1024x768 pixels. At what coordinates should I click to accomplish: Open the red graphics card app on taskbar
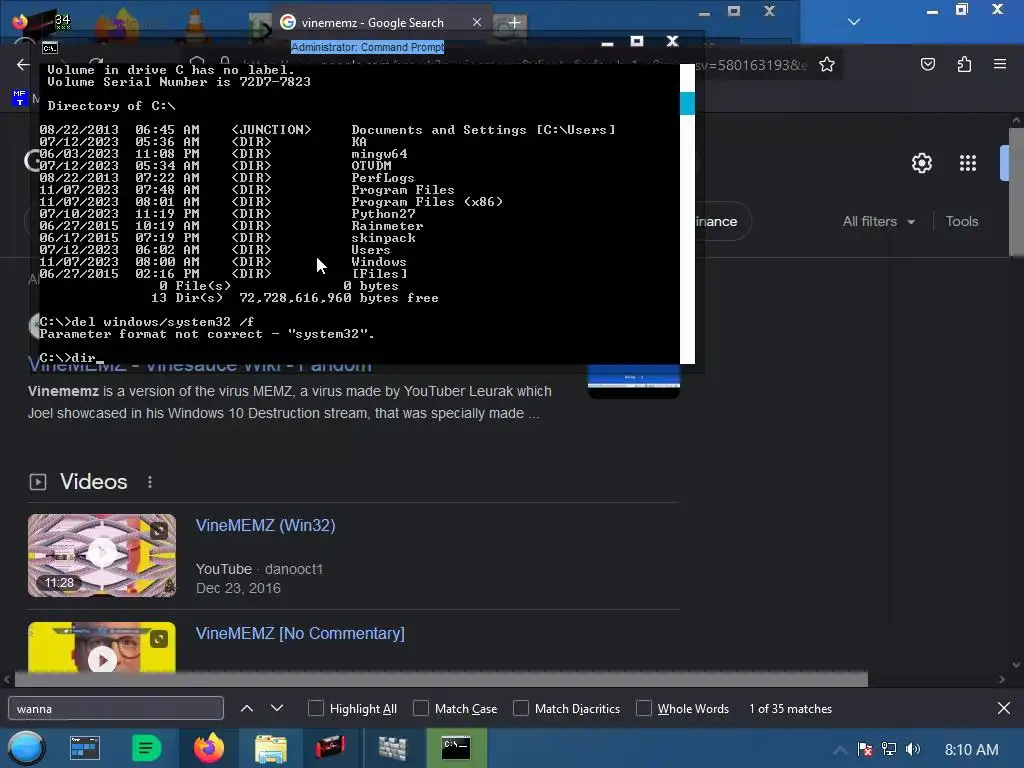tap(330, 748)
